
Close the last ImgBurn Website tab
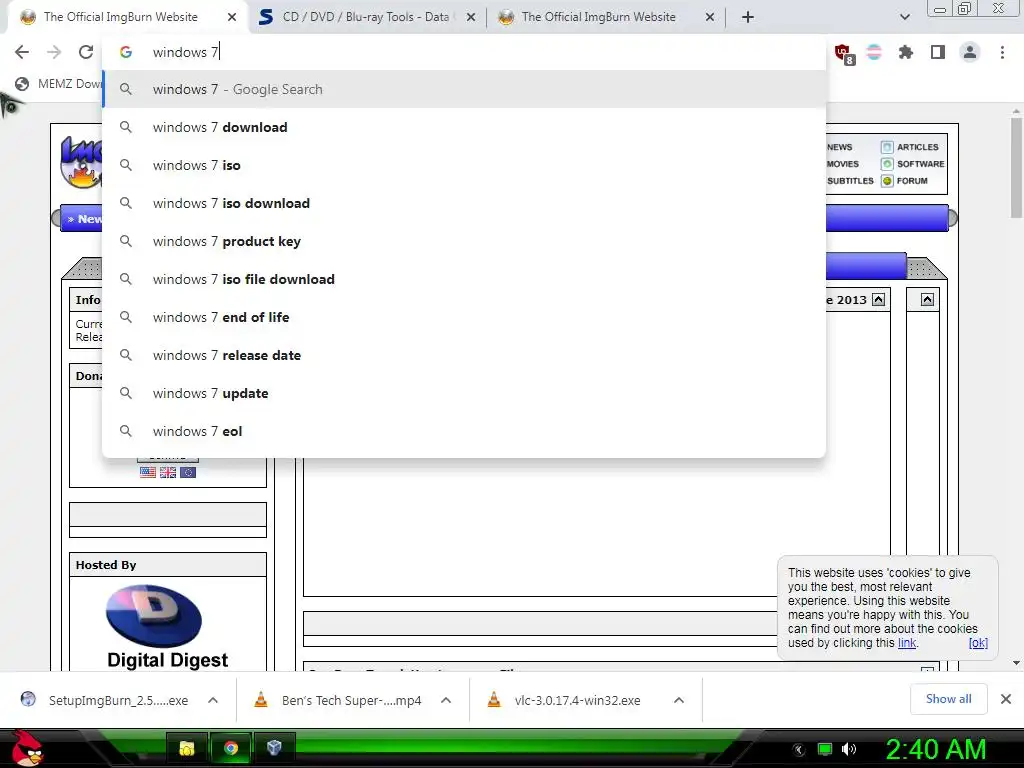[710, 17]
